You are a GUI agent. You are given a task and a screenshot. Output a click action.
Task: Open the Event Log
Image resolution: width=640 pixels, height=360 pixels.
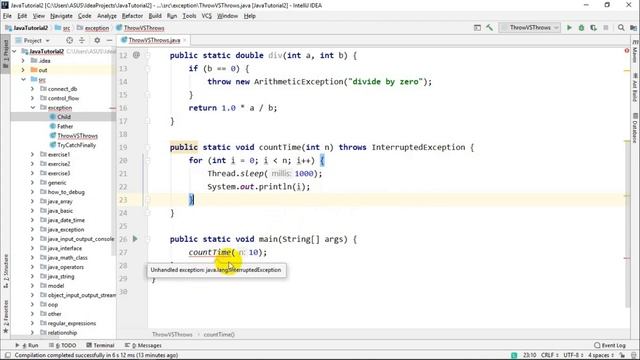coord(610,345)
